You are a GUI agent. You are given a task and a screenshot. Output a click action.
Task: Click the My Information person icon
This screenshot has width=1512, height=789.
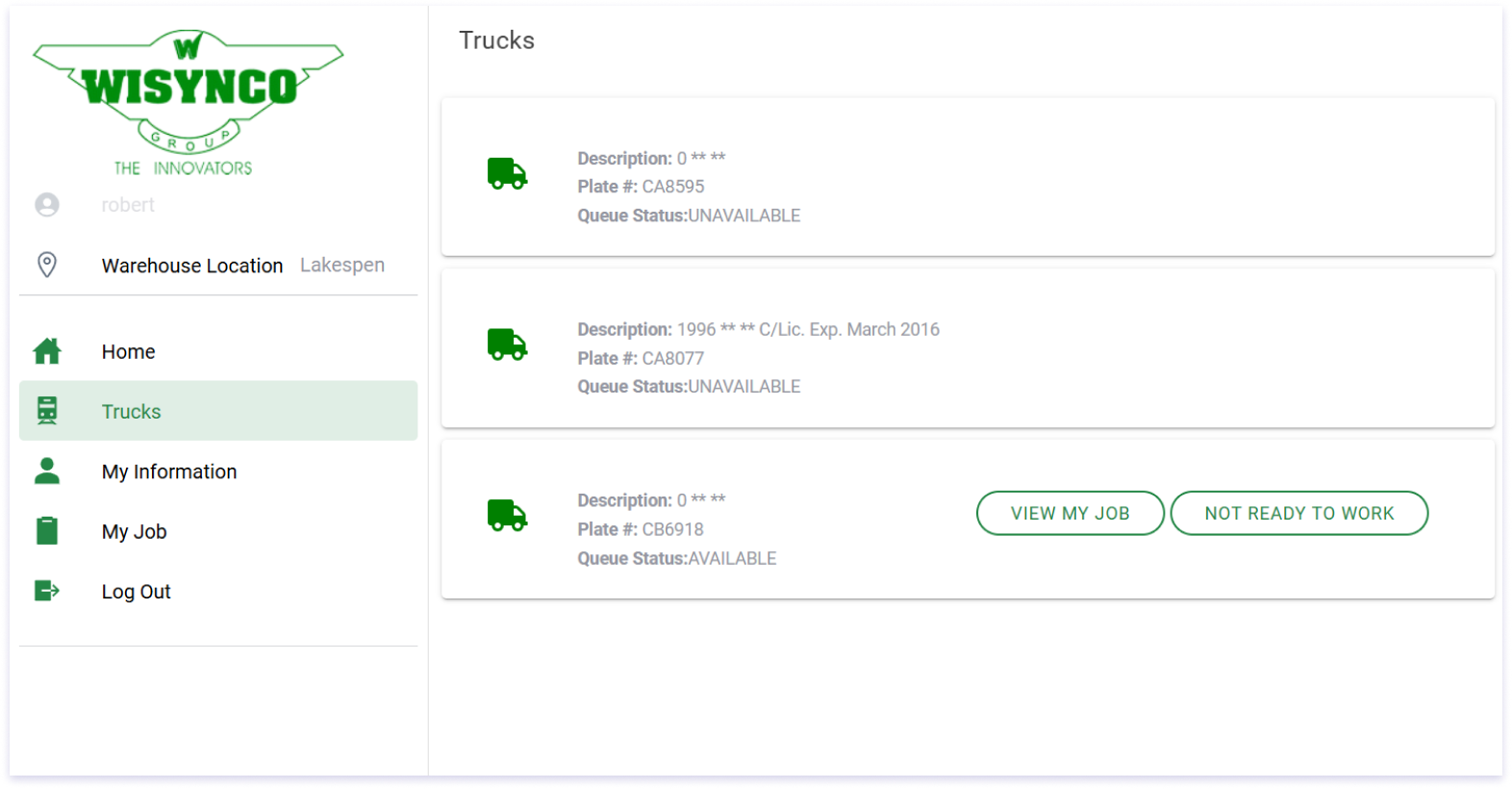pyautogui.click(x=47, y=471)
